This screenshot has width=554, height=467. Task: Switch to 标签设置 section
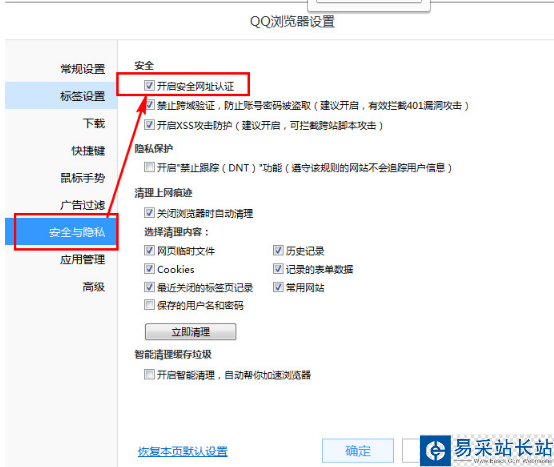click(61, 96)
